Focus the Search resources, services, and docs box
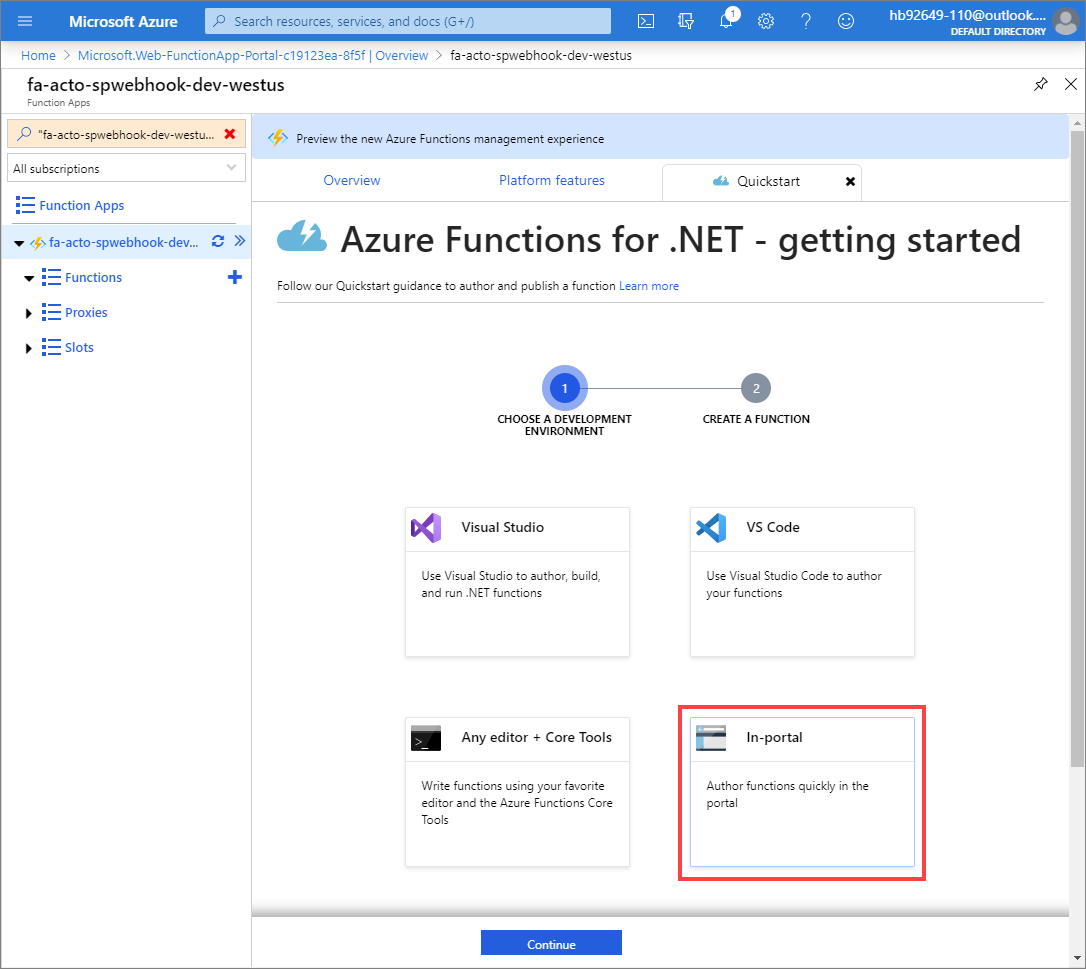Screen dimensions: 1086x969 (408, 21)
